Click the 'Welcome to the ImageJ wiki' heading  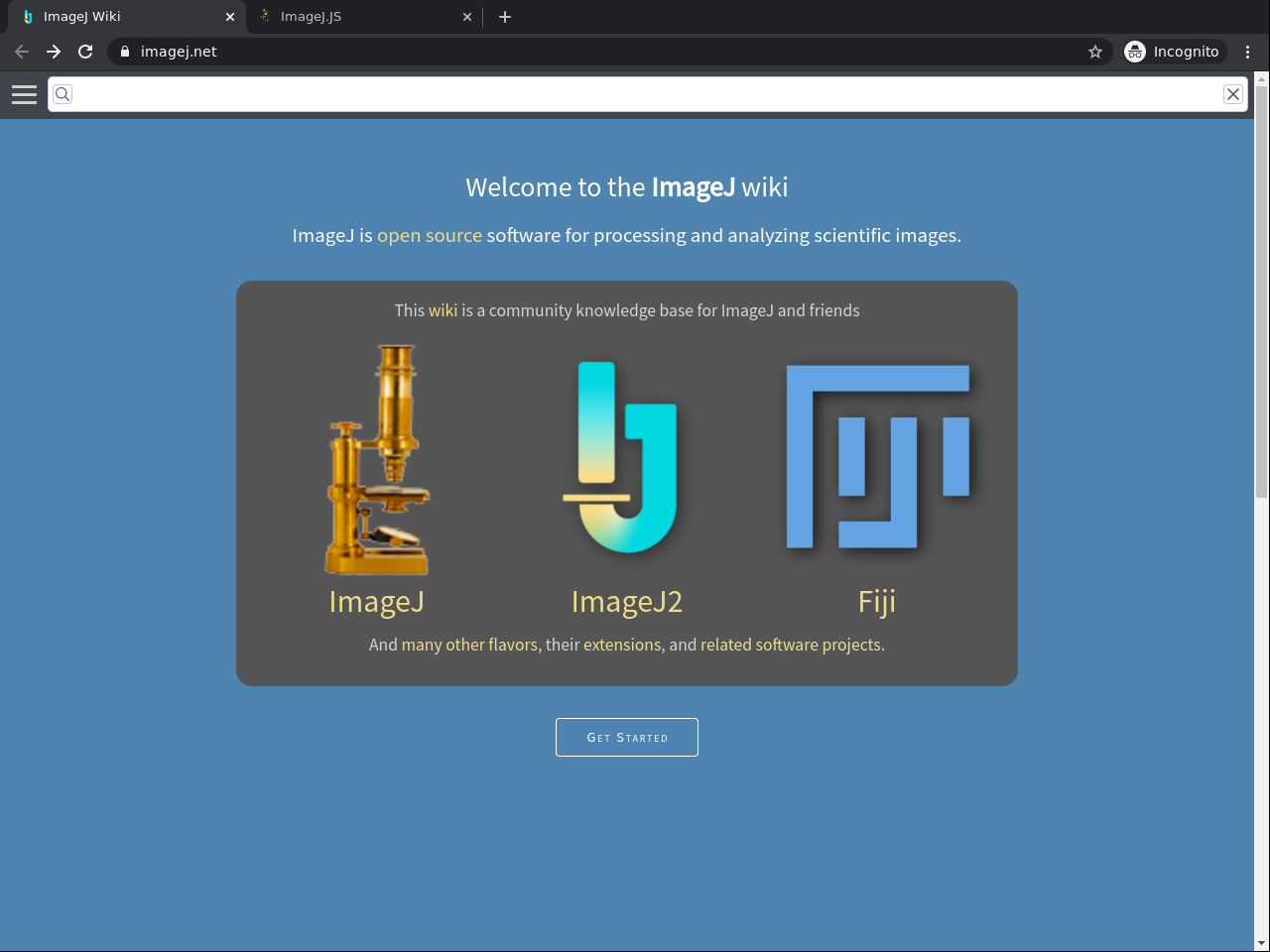point(627,187)
